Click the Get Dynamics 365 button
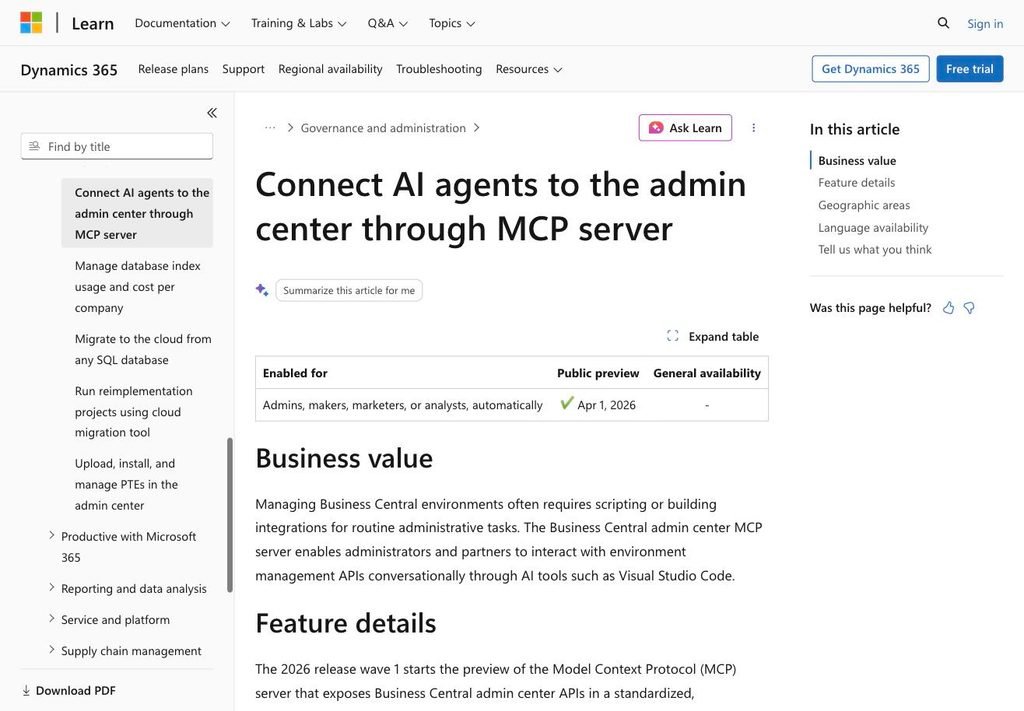 point(871,69)
